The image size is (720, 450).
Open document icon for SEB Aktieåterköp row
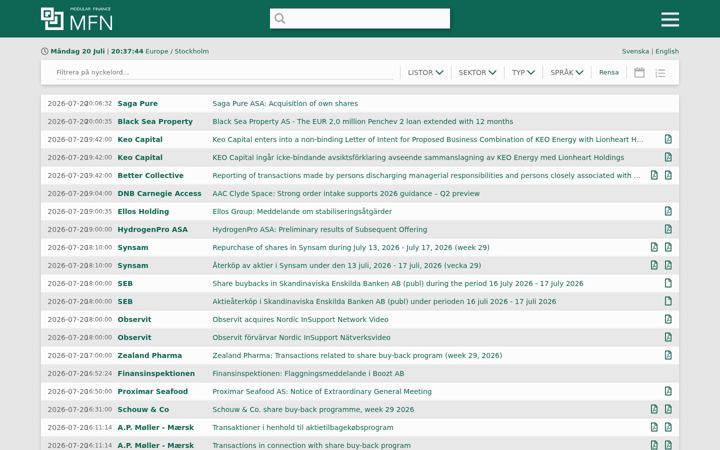tap(668, 301)
